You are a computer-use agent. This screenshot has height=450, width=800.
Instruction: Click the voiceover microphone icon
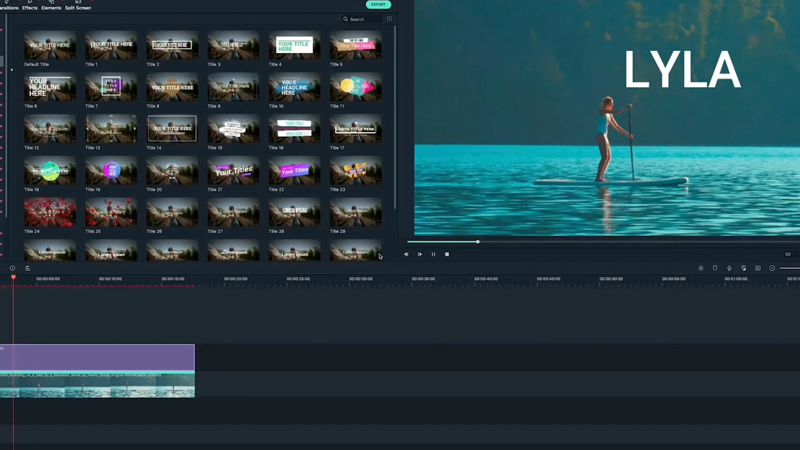tap(729, 268)
